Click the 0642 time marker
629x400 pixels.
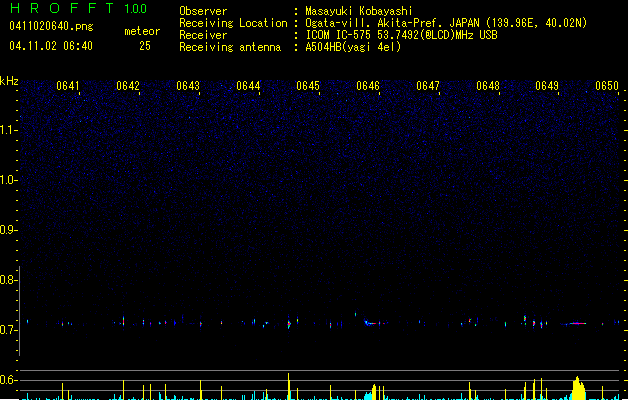(128, 86)
